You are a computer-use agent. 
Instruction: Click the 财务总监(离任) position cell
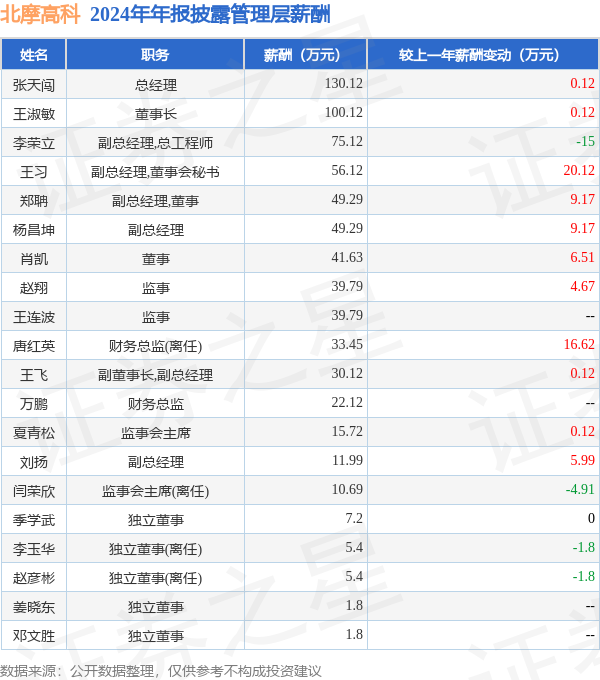(156, 346)
